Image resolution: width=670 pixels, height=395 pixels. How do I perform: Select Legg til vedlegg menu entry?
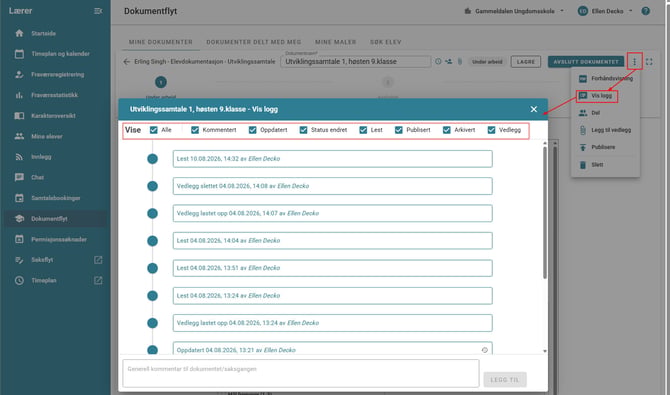[x=605, y=130]
